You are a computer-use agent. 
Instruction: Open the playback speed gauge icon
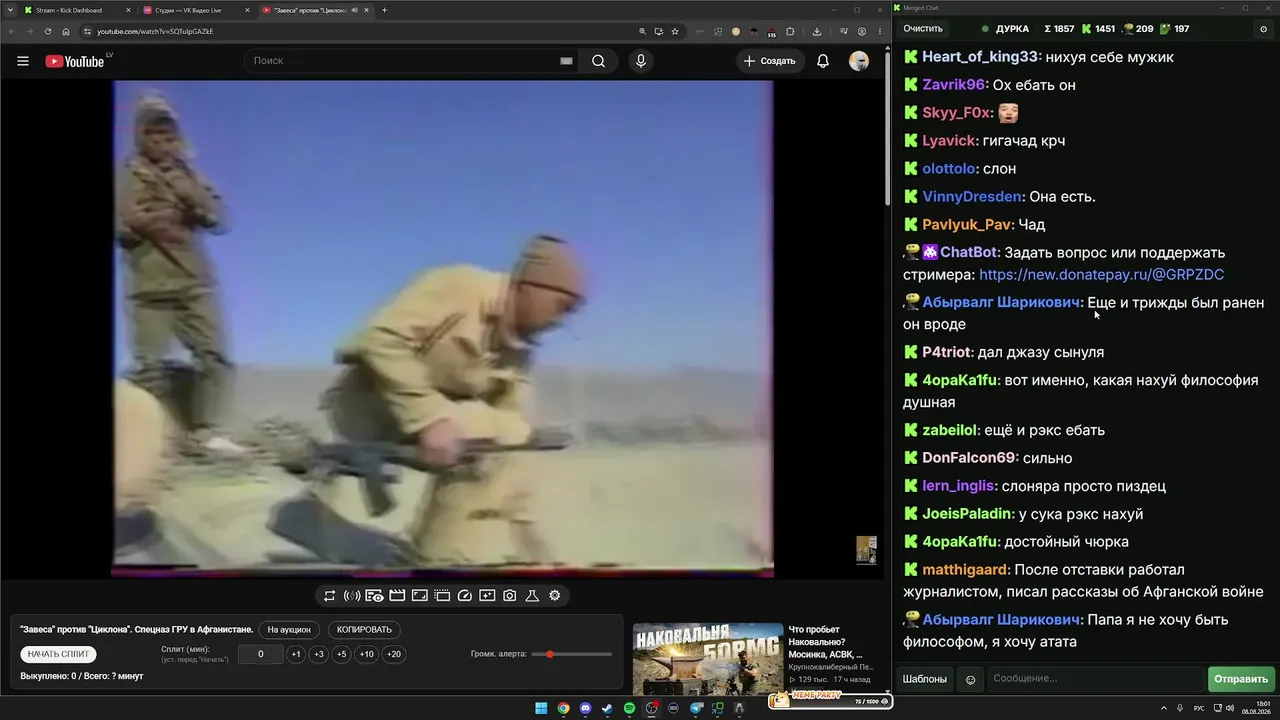464,596
